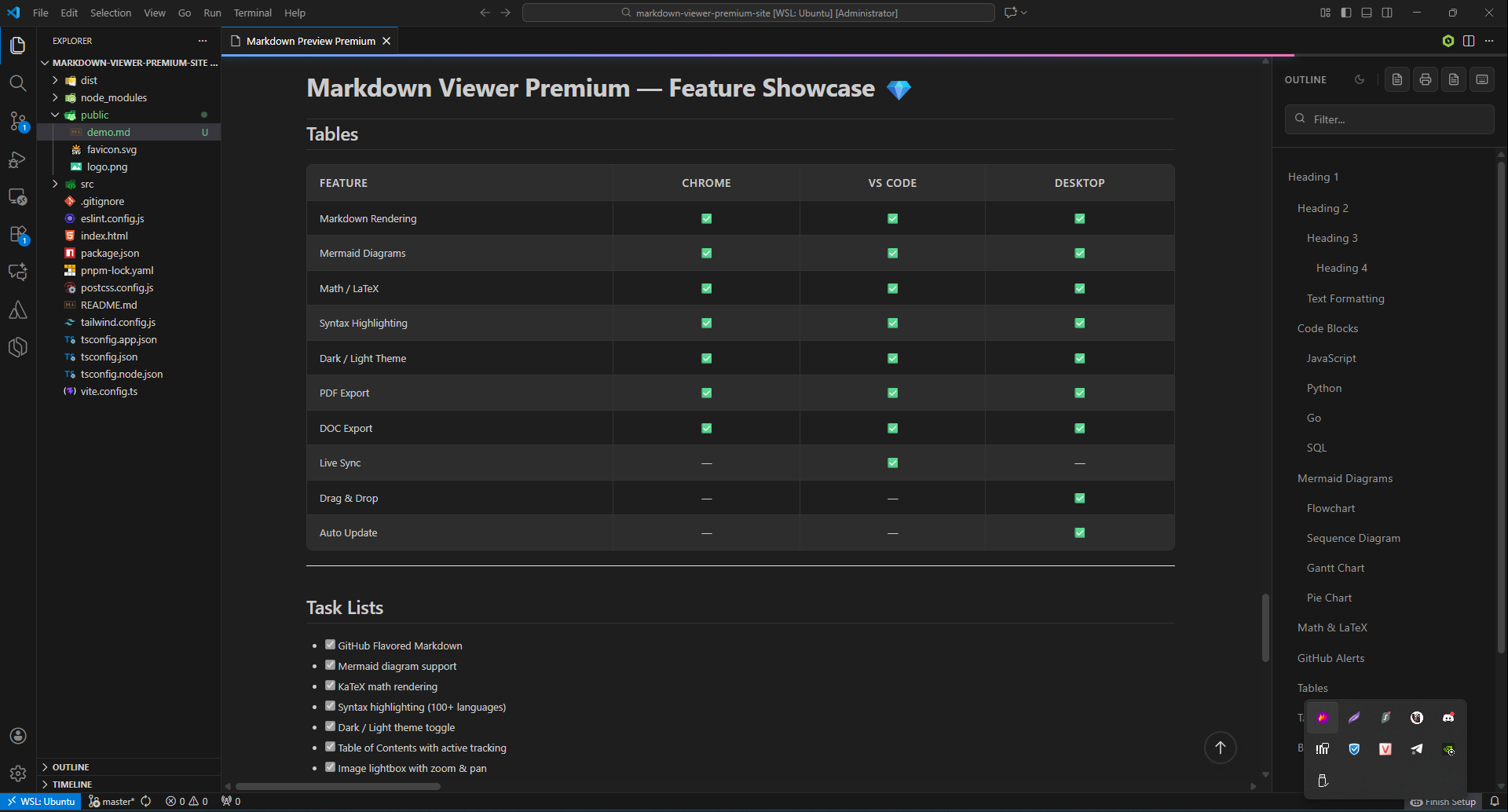The width and height of the screenshot is (1508, 812).
Task: Click the document icon left of keyboard icon
Action: coord(1454,79)
